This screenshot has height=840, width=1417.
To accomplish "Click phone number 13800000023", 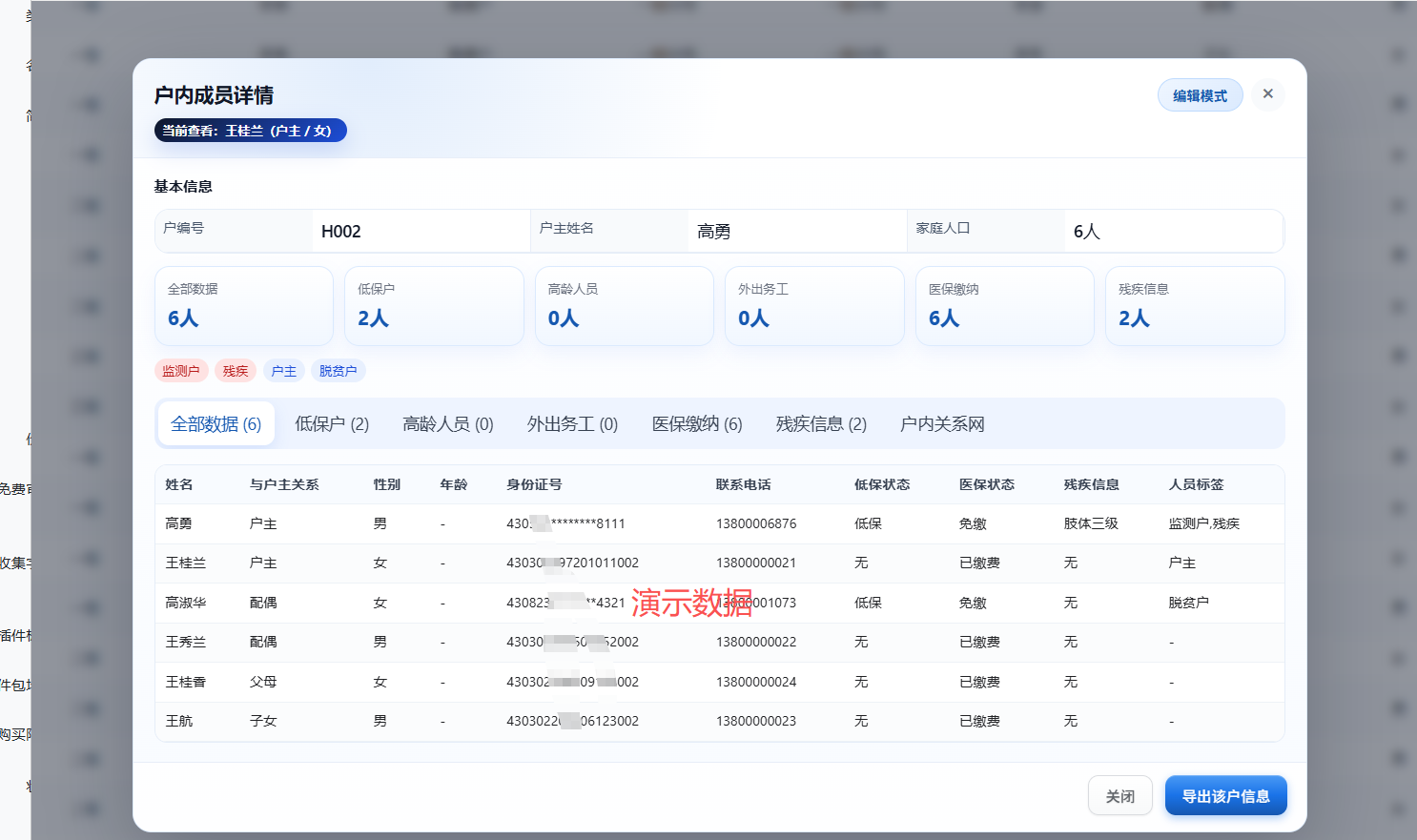I will tap(756, 721).
